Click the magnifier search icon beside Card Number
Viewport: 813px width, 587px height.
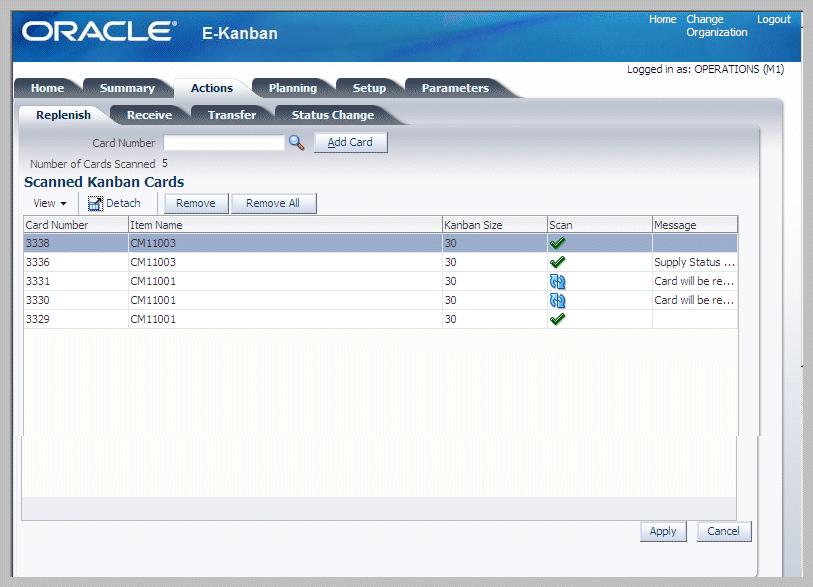(297, 143)
